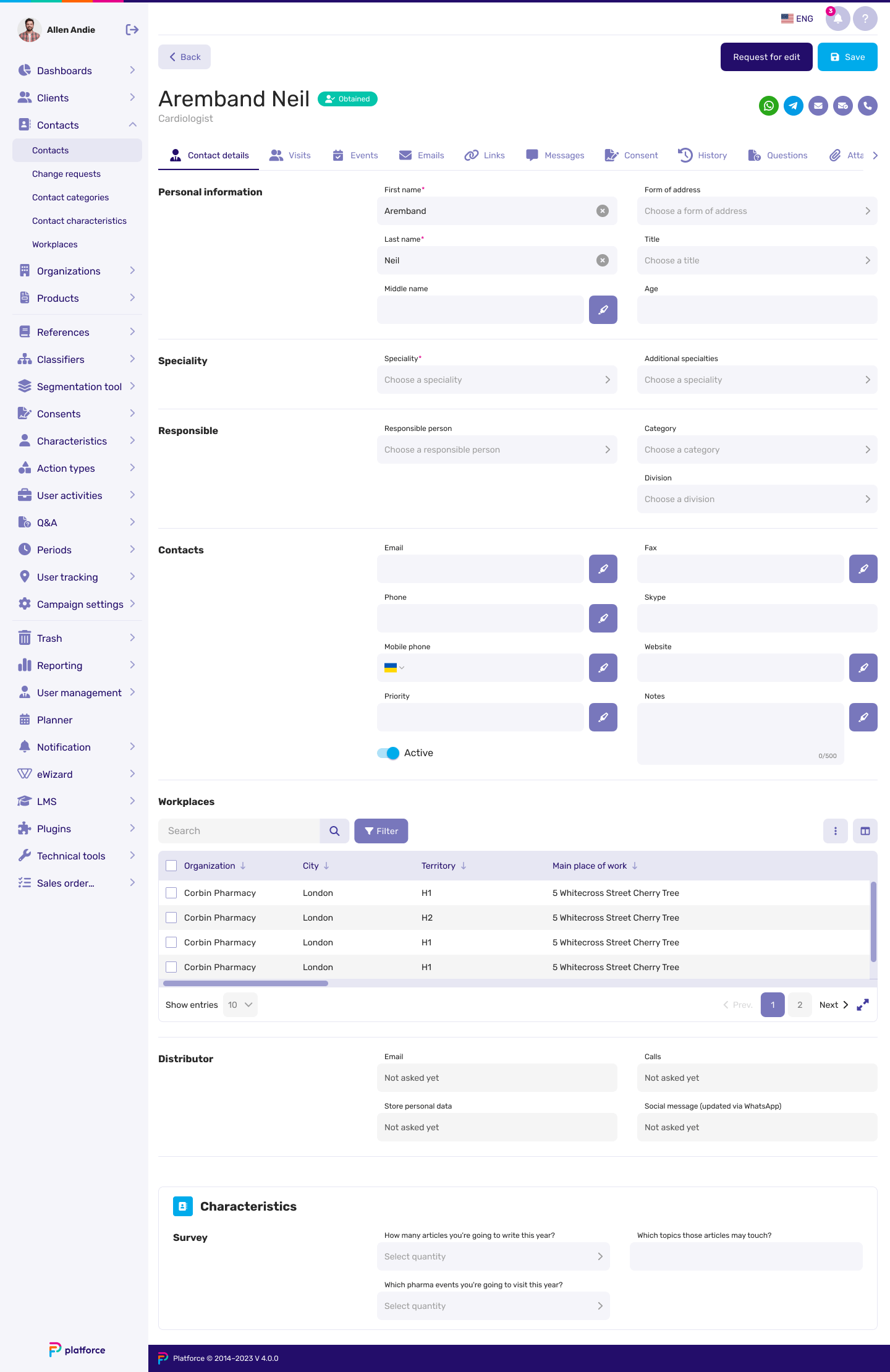Click edit pen next to Website field
The height and width of the screenshot is (1372, 890).
(863, 668)
